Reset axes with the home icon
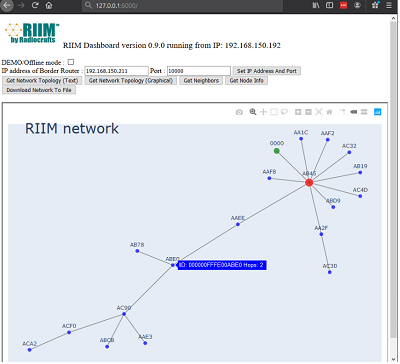The image size is (400, 364). 329,112
